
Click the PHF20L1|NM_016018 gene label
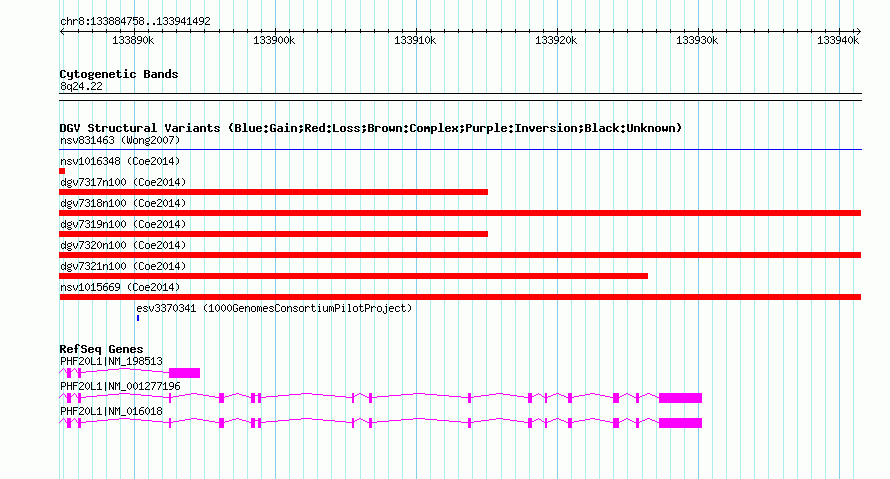tap(111, 411)
